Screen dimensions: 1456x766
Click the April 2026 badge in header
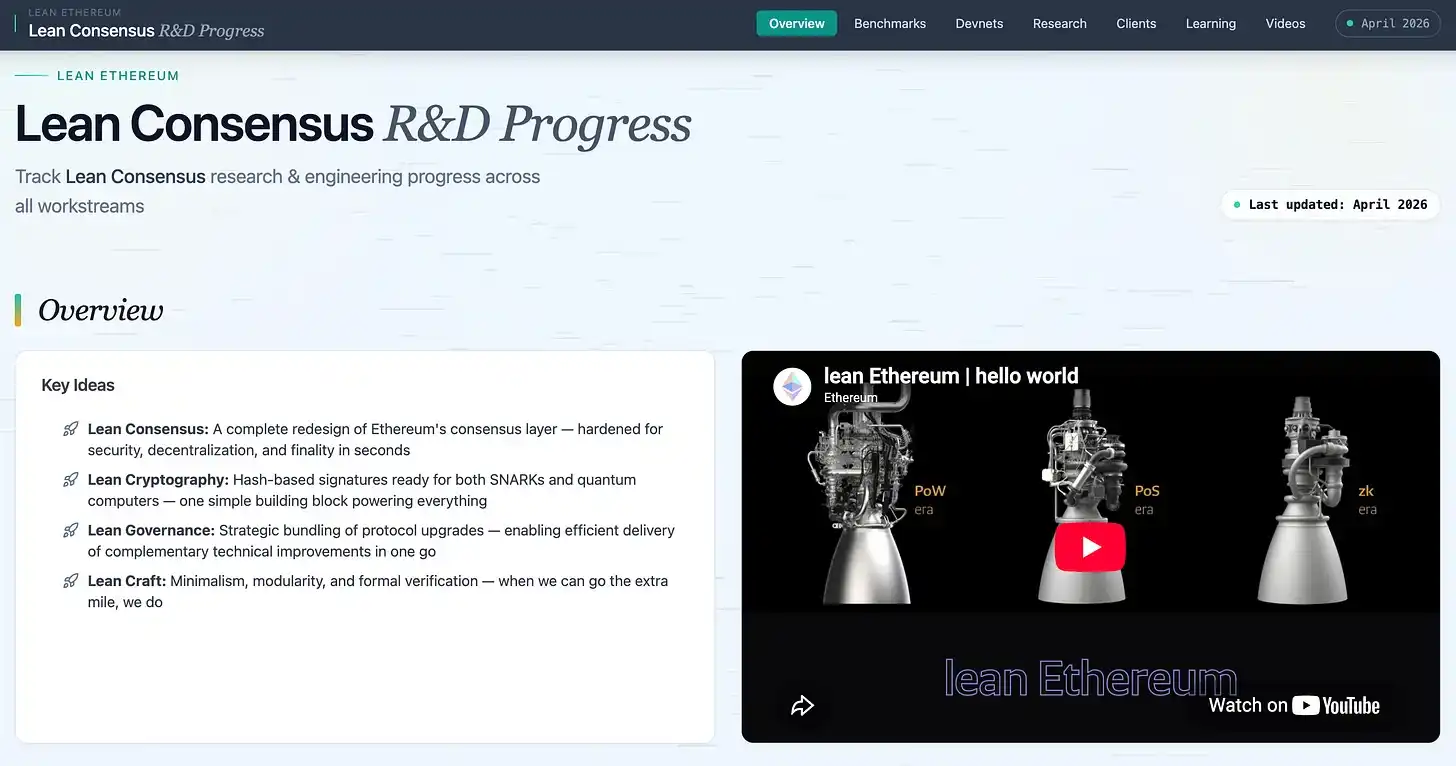[1388, 24]
